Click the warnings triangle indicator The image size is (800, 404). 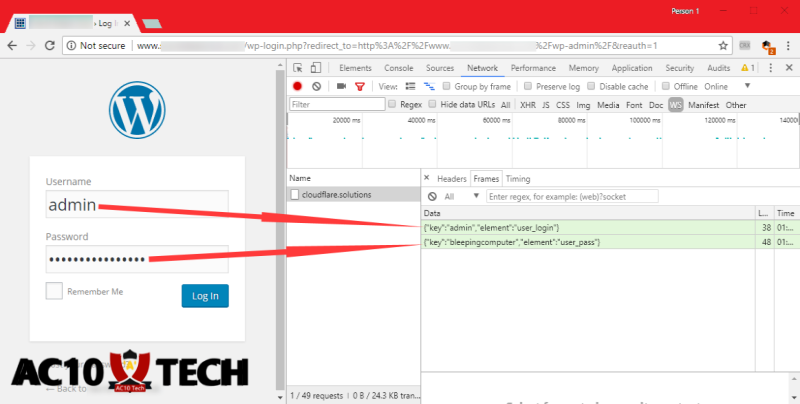pyautogui.click(x=747, y=68)
